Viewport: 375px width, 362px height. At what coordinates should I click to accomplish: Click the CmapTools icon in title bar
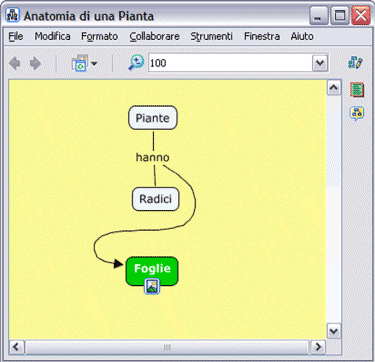(x=12, y=15)
